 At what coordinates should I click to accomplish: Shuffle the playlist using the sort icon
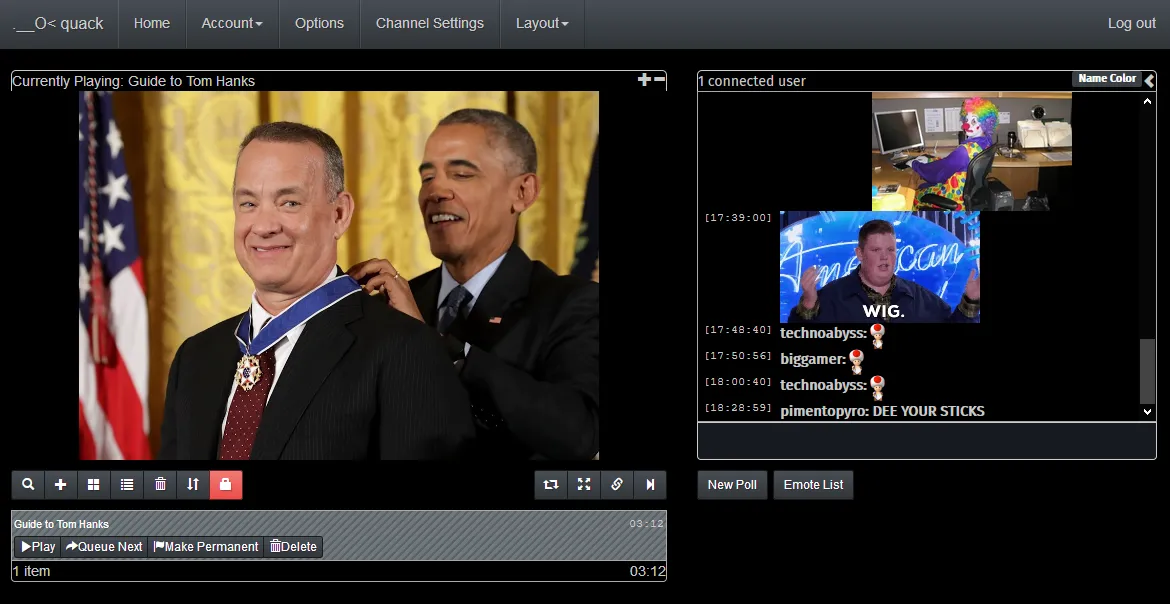193,484
